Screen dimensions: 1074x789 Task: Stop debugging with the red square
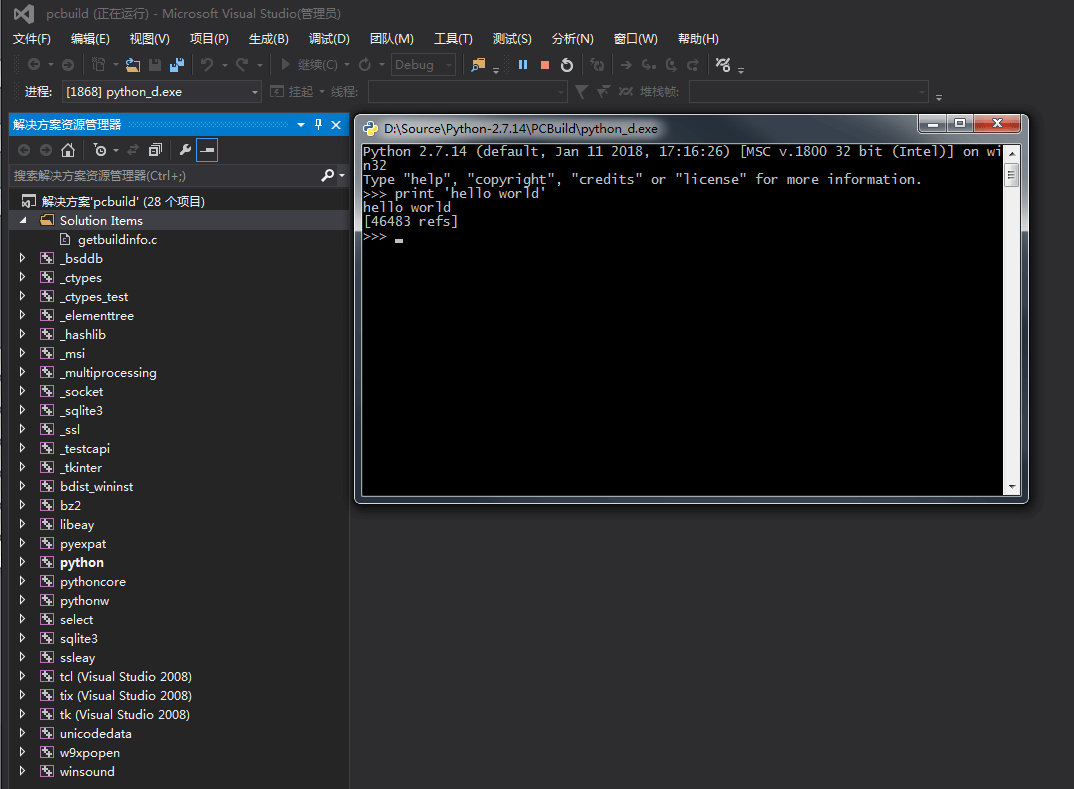click(545, 64)
